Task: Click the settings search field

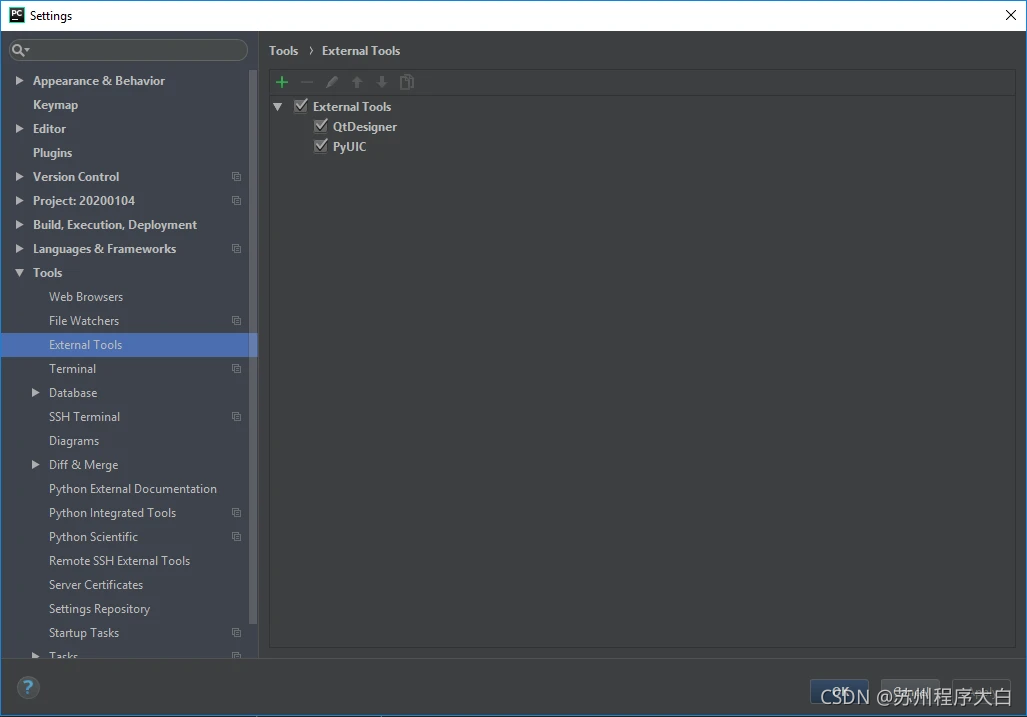Action: click(128, 50)
